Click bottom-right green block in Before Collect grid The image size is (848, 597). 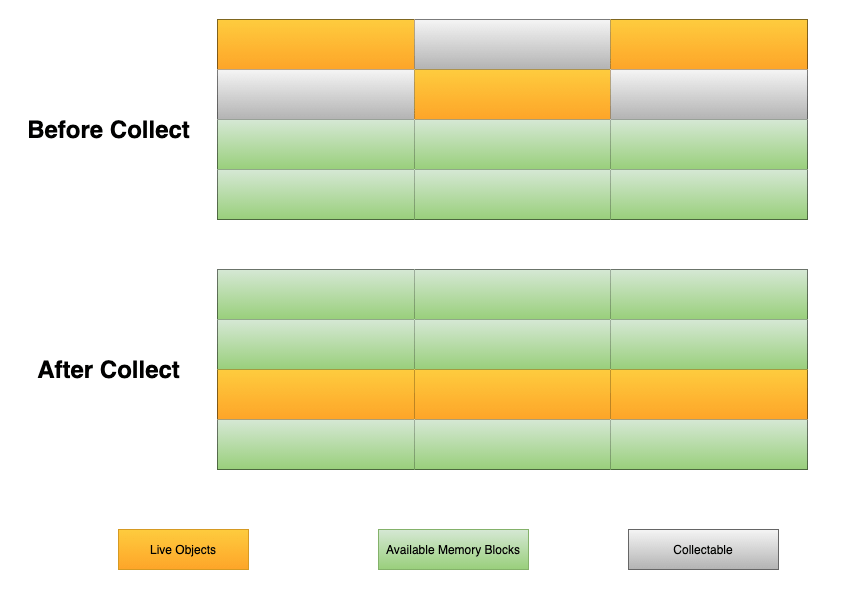click(708, 194)
